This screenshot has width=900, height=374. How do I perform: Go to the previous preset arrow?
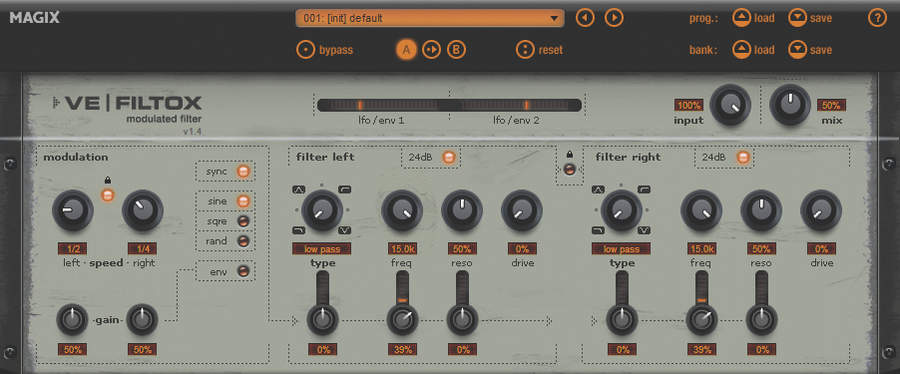click(585, 18)
